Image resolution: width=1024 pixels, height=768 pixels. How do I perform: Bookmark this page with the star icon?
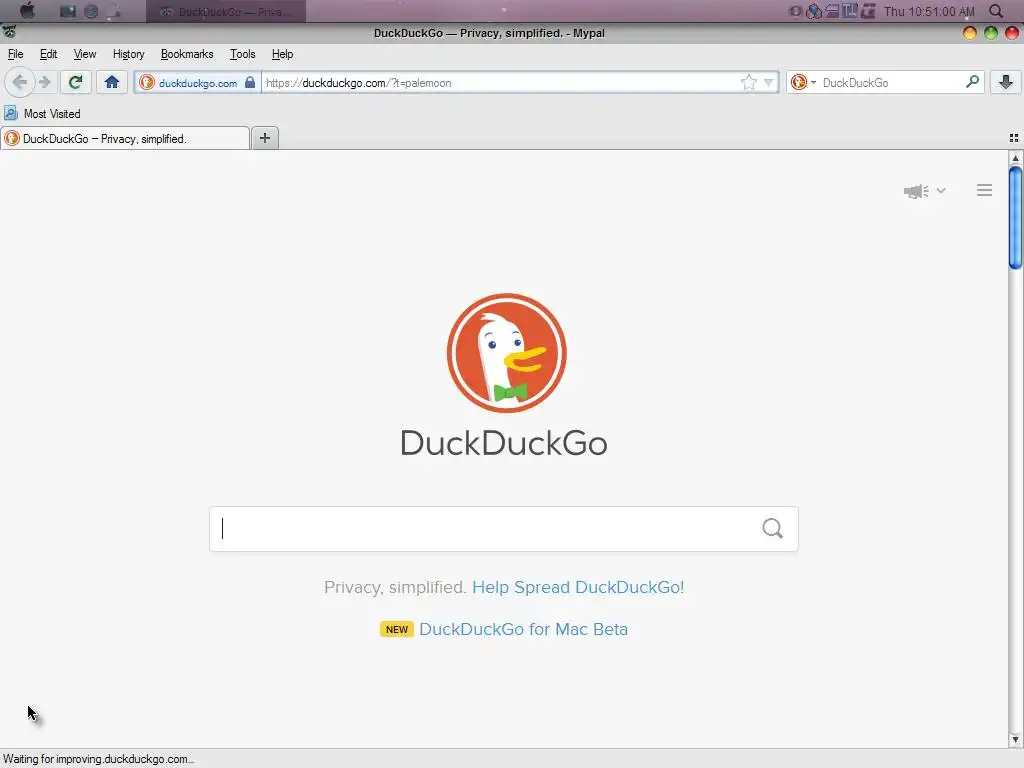(748, 82)
